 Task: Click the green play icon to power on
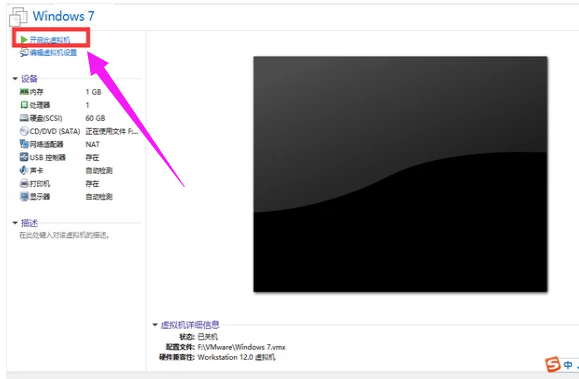click(x=24, y=39)
